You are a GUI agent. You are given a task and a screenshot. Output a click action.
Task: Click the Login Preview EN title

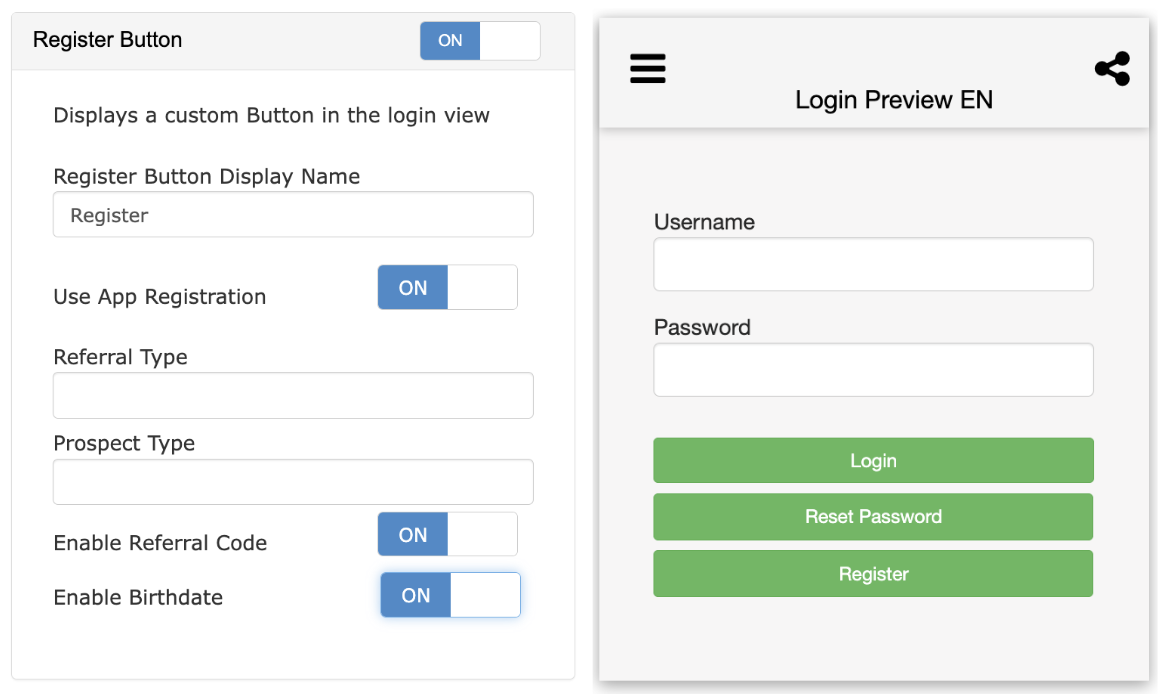(893, 100)
